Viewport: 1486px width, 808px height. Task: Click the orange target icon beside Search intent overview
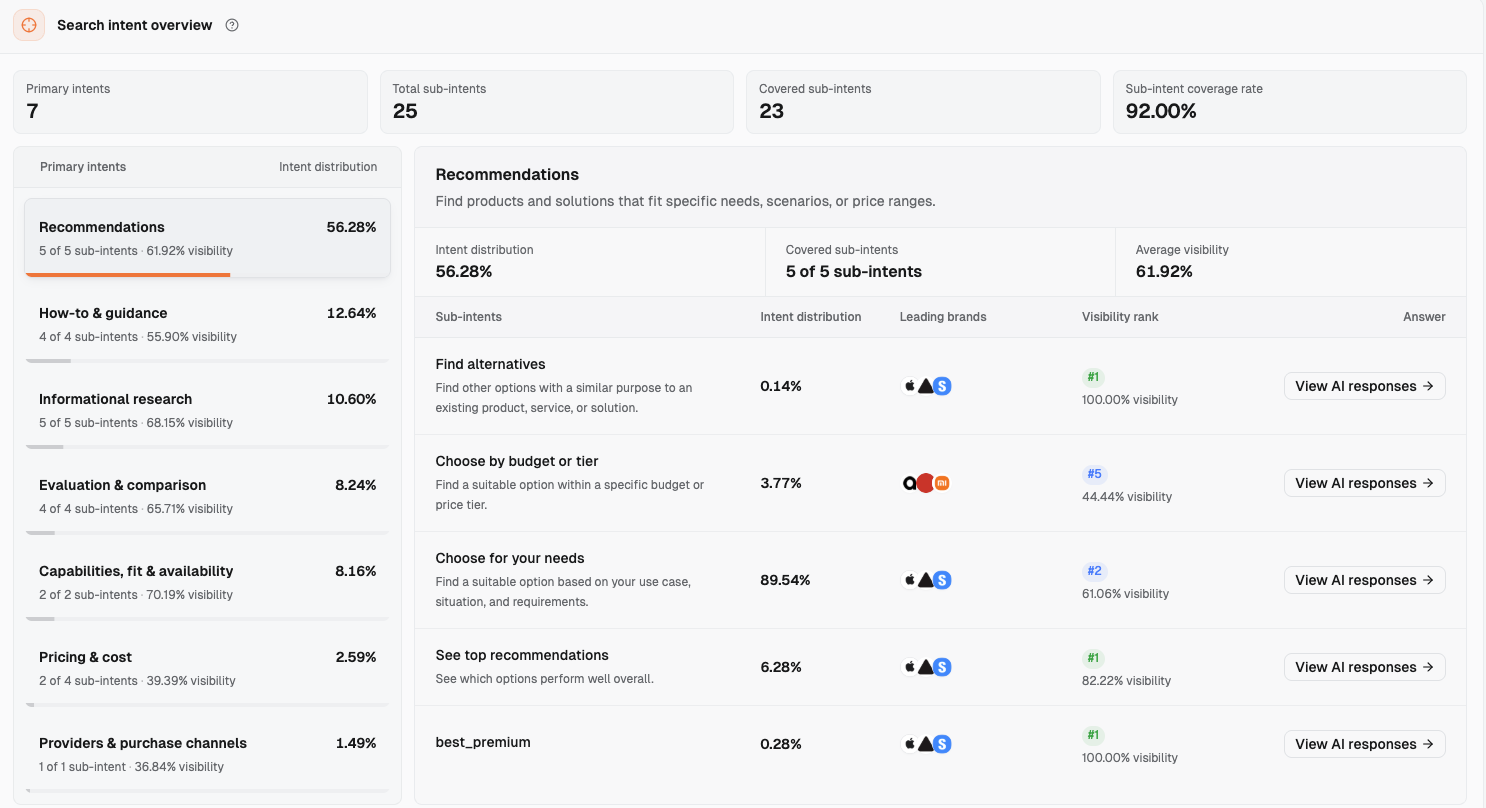click(x=29, y=25)
